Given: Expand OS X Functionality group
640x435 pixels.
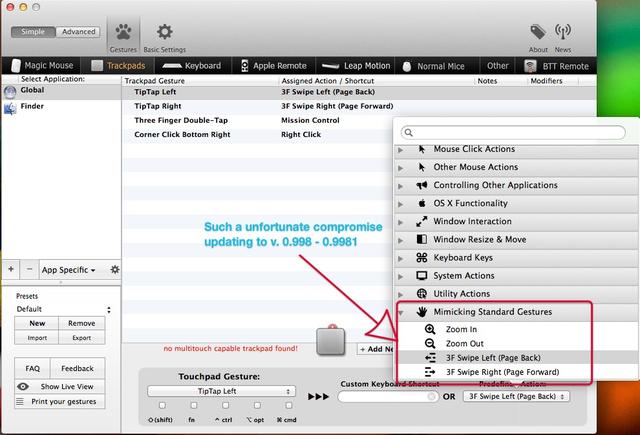Looking at the screenshot, I should pyautogui.click(x=400, y=204).
